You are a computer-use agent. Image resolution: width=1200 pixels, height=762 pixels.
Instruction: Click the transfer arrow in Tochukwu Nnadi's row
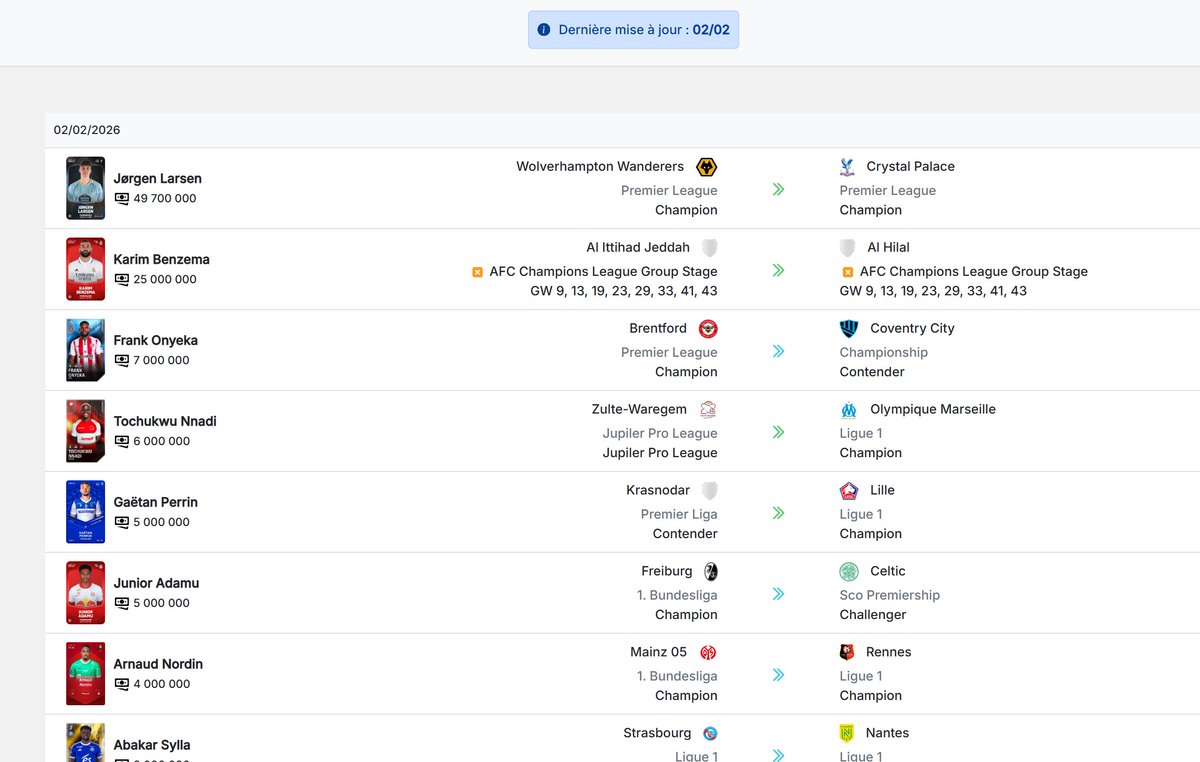click(x=778, y=432)
